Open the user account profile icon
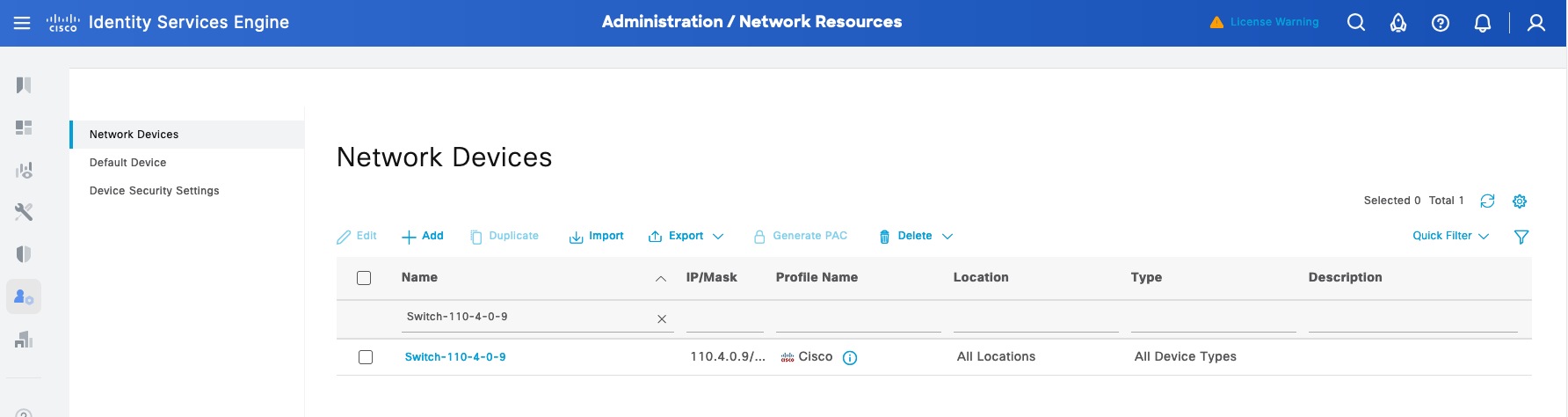 point(1536,23)
